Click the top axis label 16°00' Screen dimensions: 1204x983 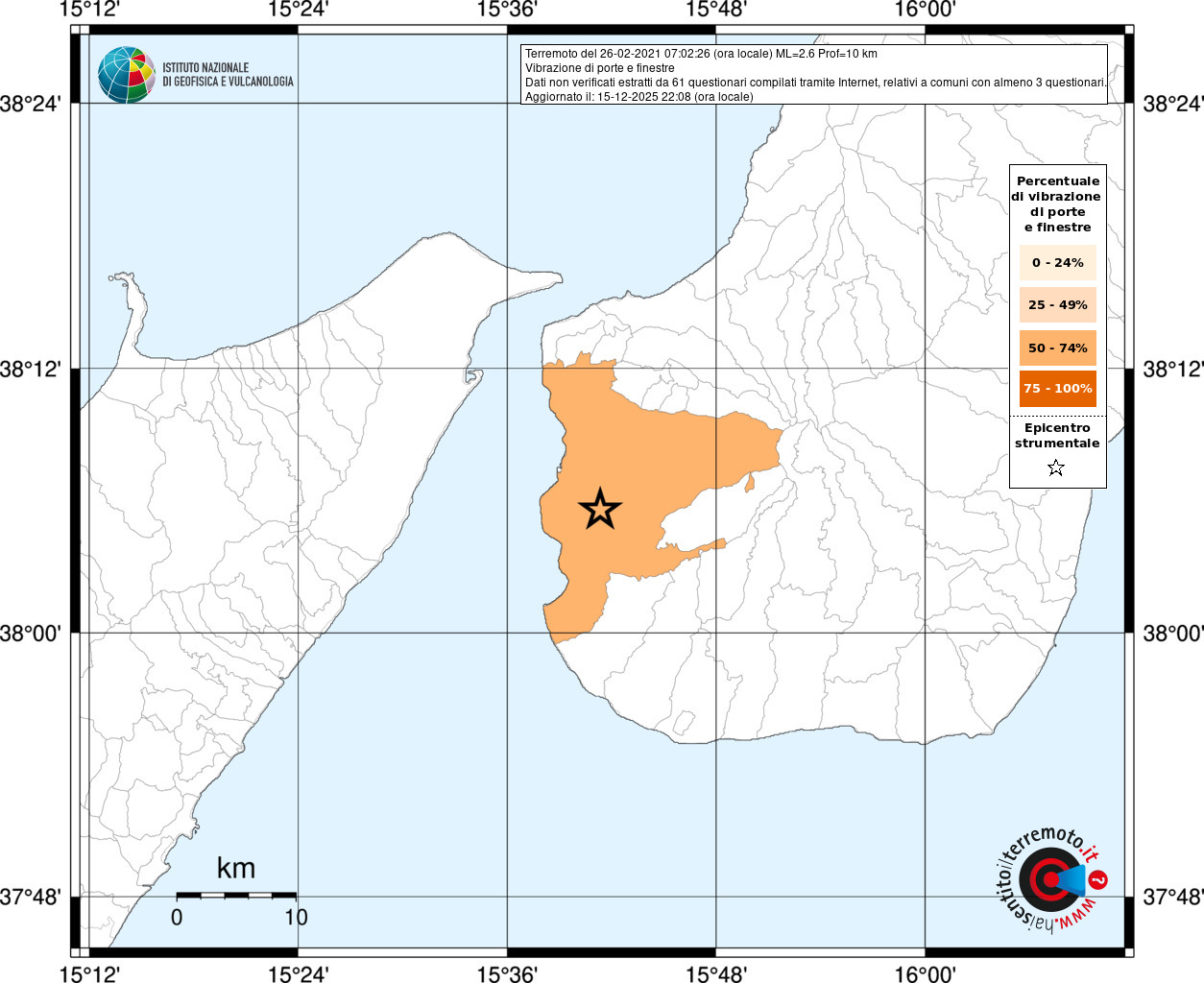[x=925, y=10]
